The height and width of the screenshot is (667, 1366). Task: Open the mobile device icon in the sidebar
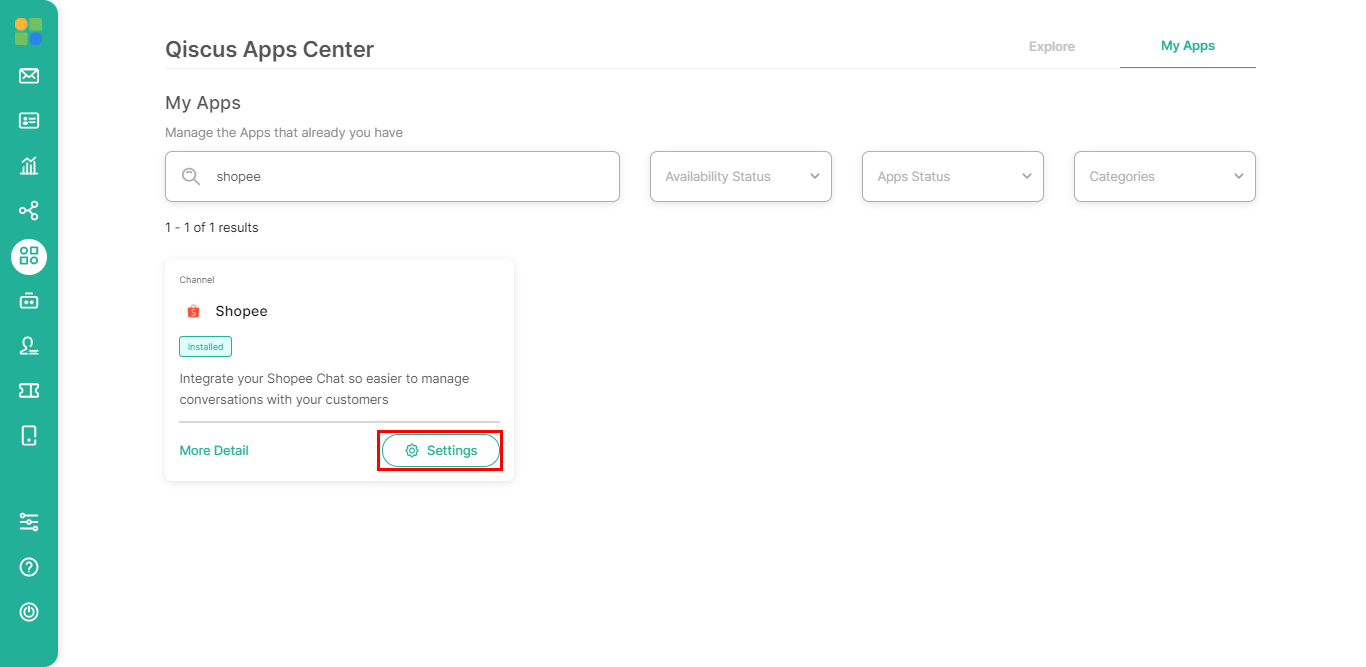point(29,436)
